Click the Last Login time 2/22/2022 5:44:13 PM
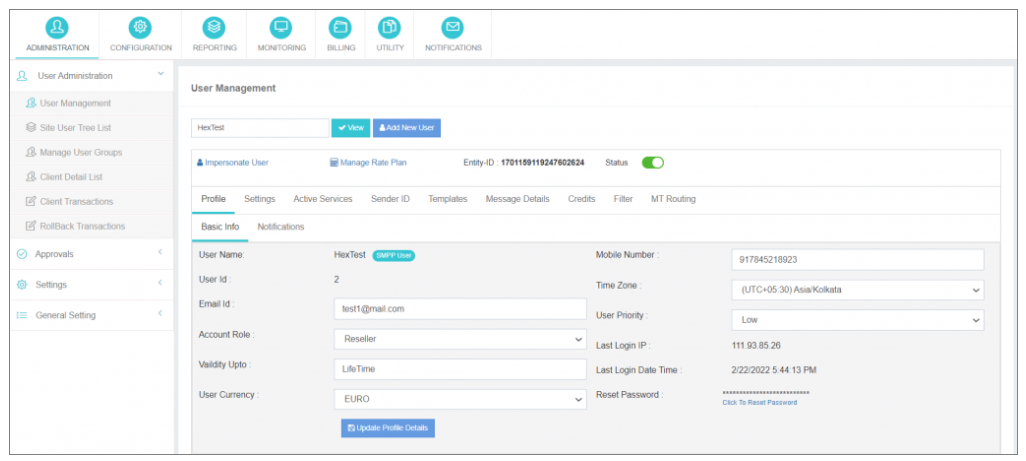1026x461 pixels. click(773, 370)
